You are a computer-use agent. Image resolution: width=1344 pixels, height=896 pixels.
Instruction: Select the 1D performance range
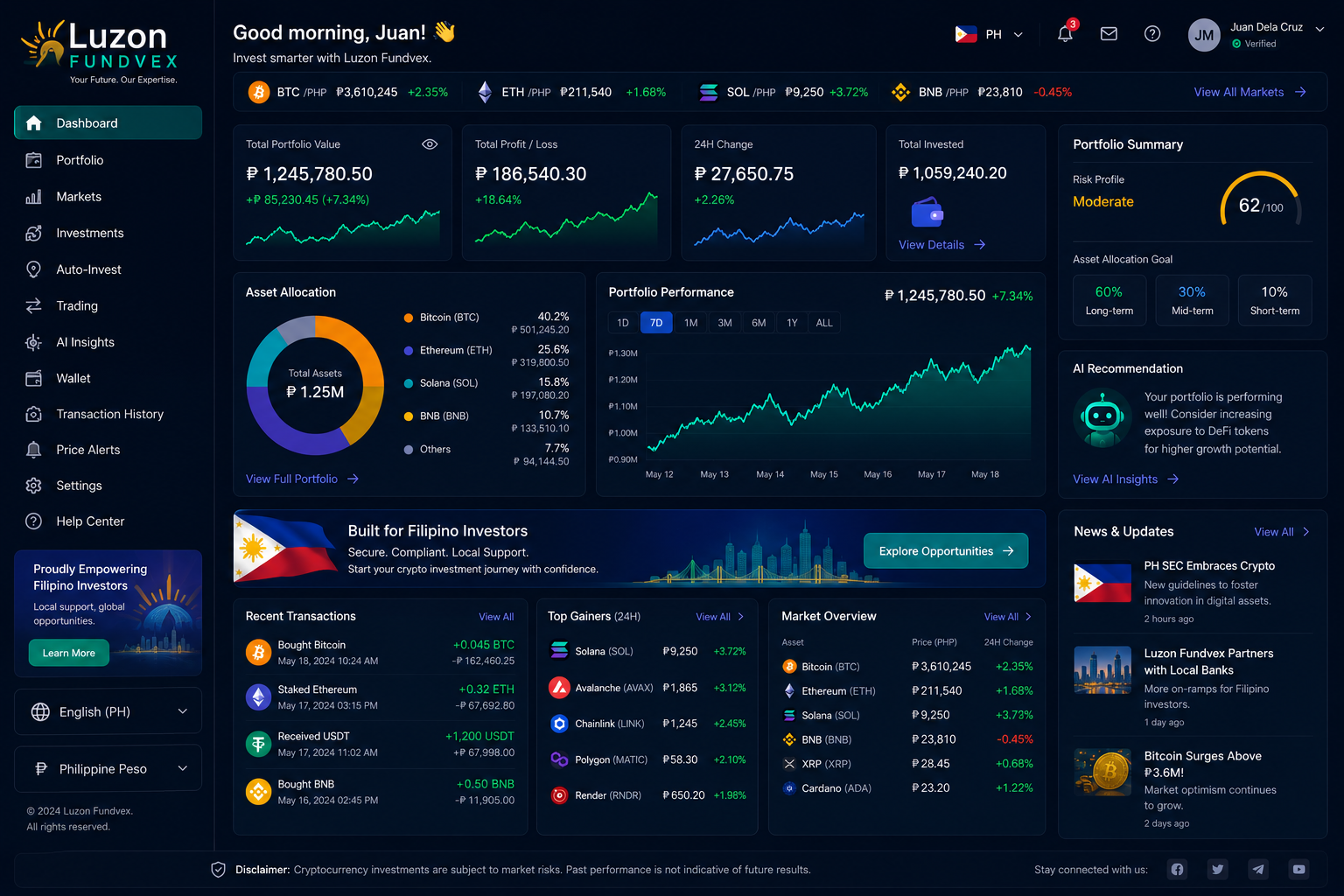tap(623, 323)
